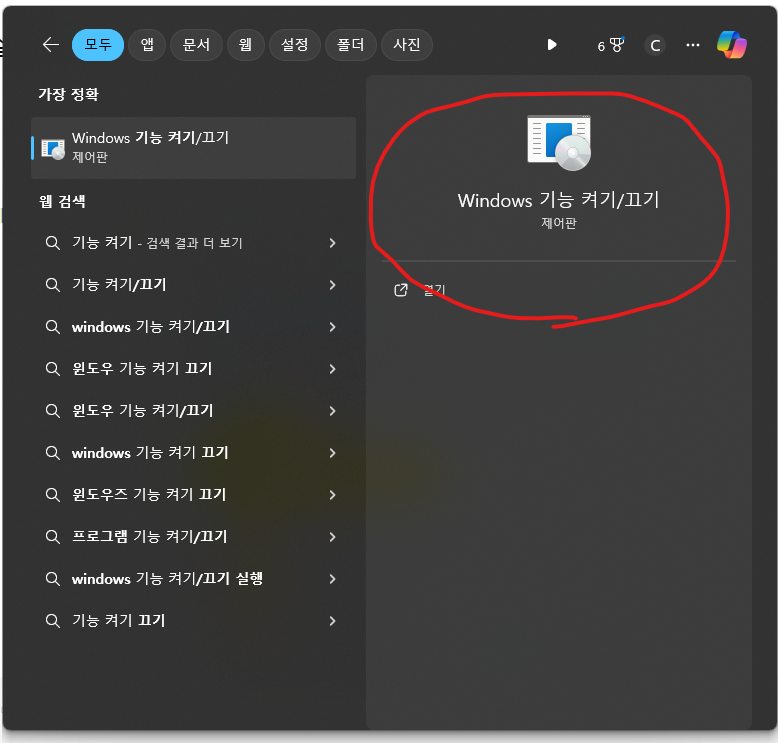Expand chevron for 'windows 기능 켜기/끄기 실행'
Image resolution: width=778 pixels, height=743 pixels.
332,579
